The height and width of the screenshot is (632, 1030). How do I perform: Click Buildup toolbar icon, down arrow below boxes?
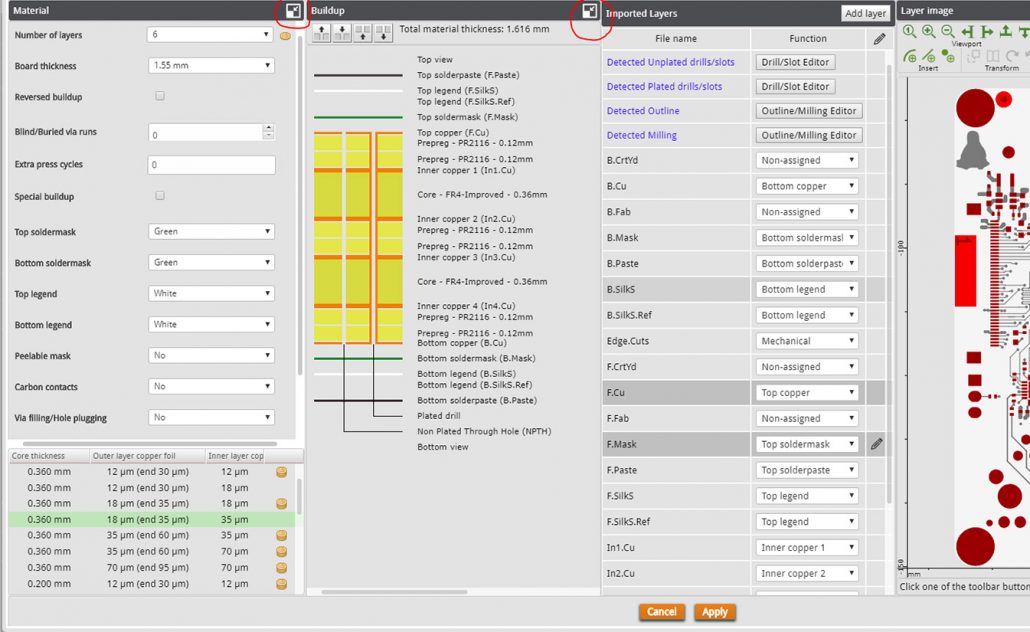[x=384, y=33]
